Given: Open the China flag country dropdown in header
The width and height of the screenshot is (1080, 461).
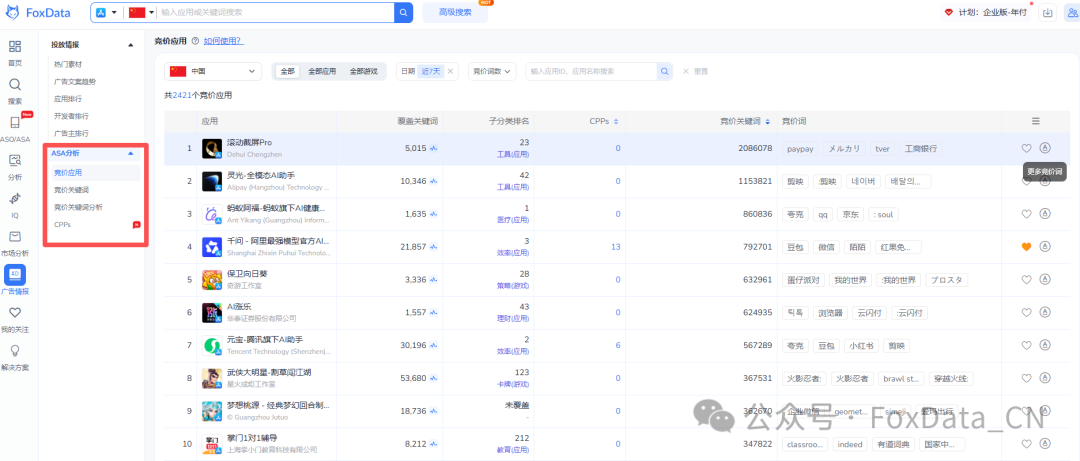Looking at the screenshot, I should [141, 12].
